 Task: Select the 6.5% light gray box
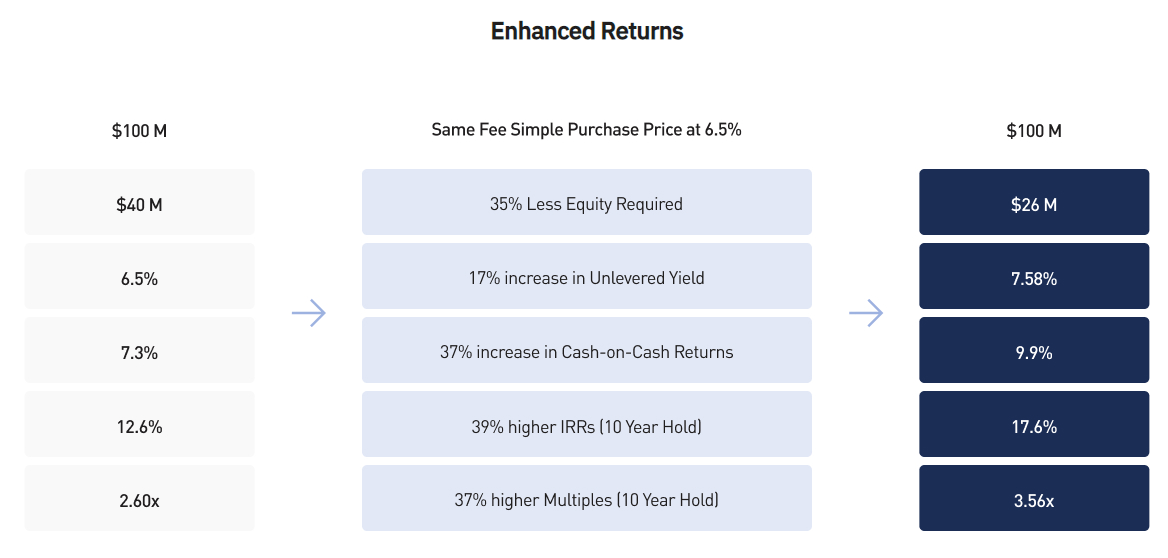(x=139, y=276)
